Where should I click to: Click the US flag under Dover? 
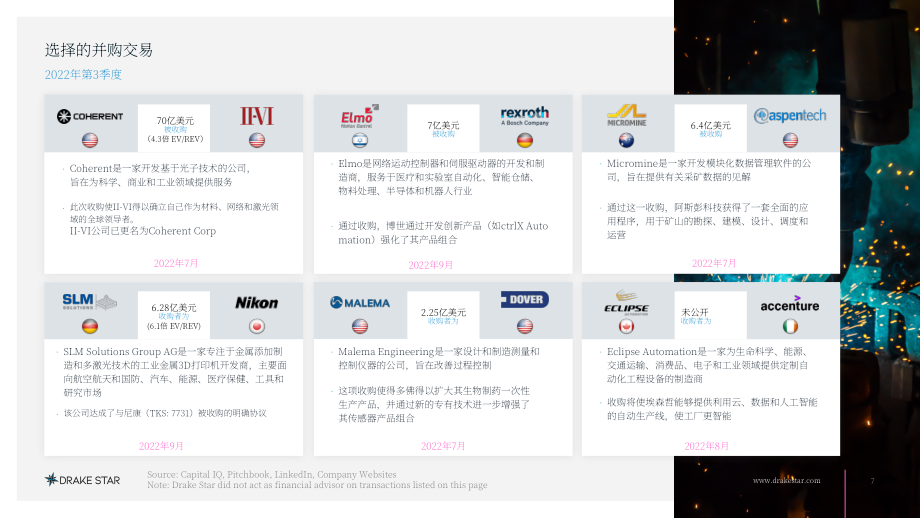525,326
